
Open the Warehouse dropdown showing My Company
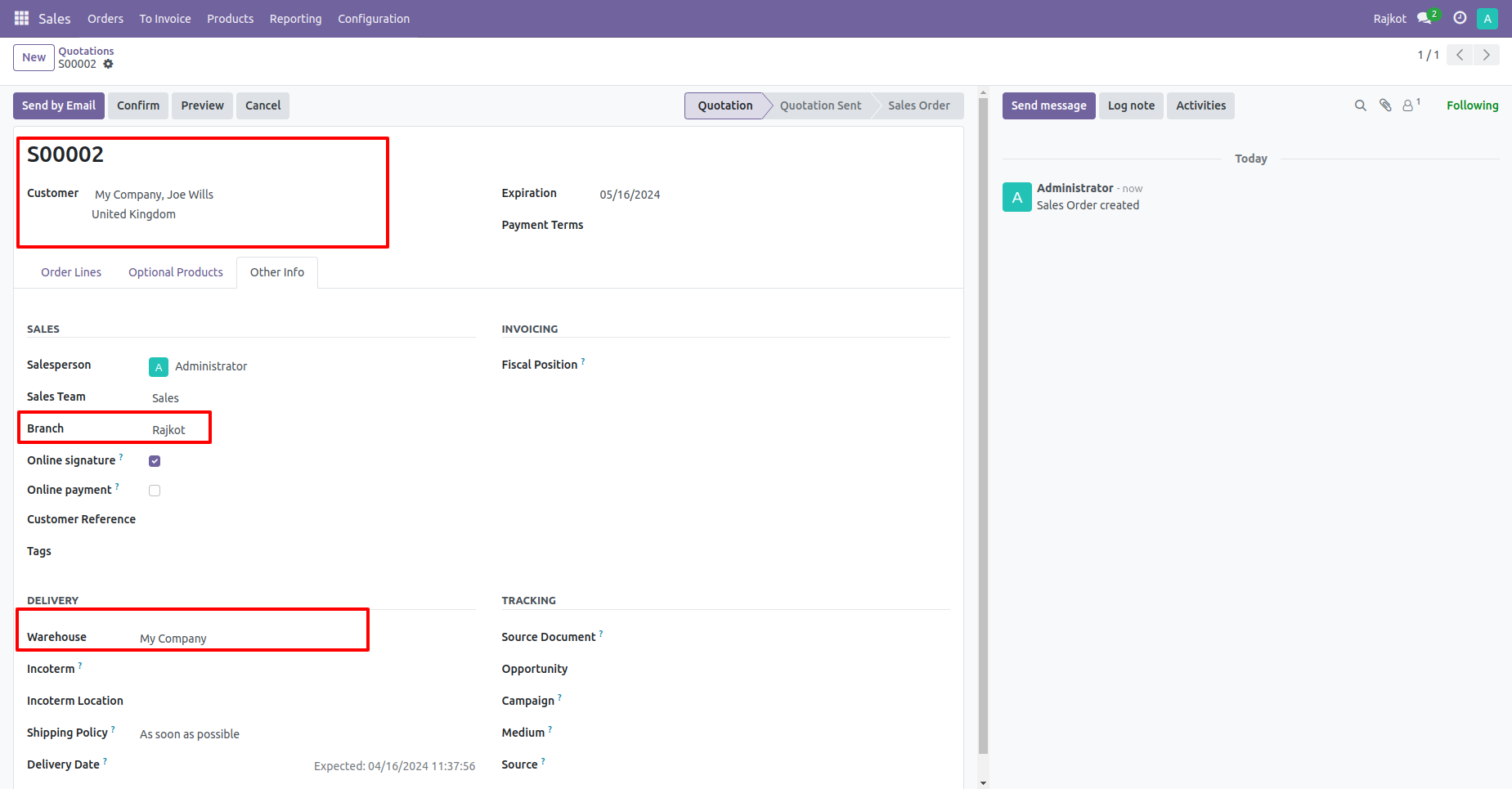(x=173, y=638)
